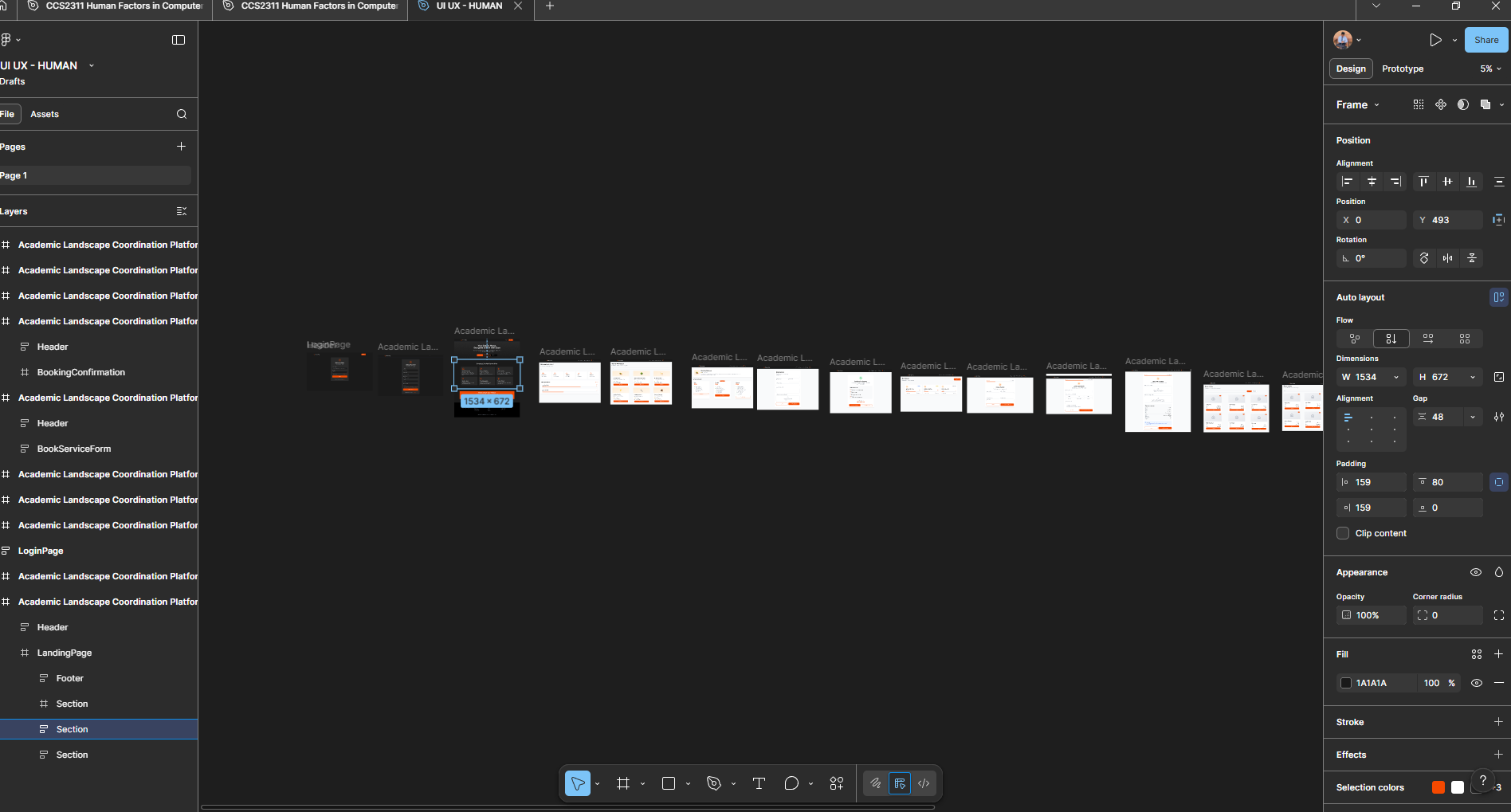Switch to the Assets tab in the left panel

click(45, 114)
